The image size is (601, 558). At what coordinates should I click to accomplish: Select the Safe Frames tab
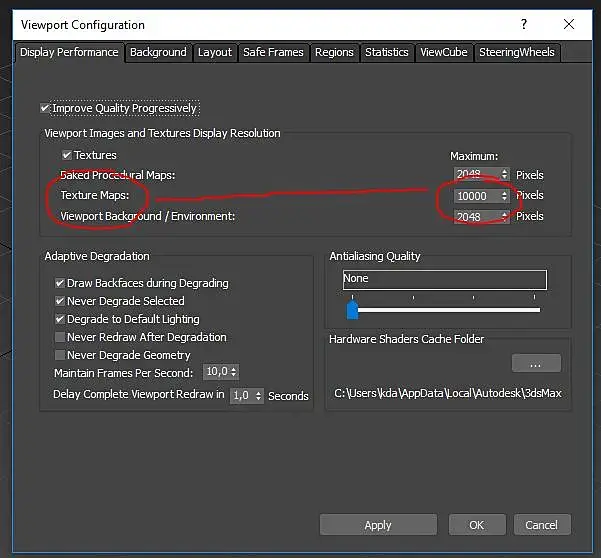point(273,53)
